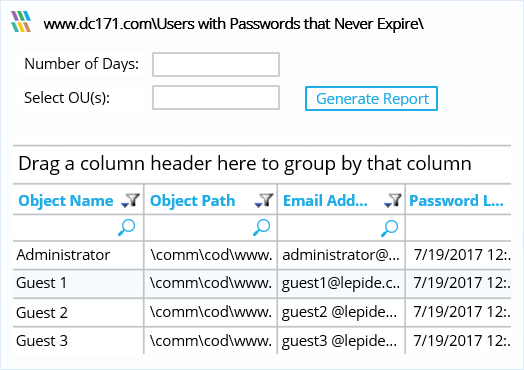Select the Guest 1 name cell
Image resolution: width=524 pixels, height=370 pixels.
[x=78, y=284]
